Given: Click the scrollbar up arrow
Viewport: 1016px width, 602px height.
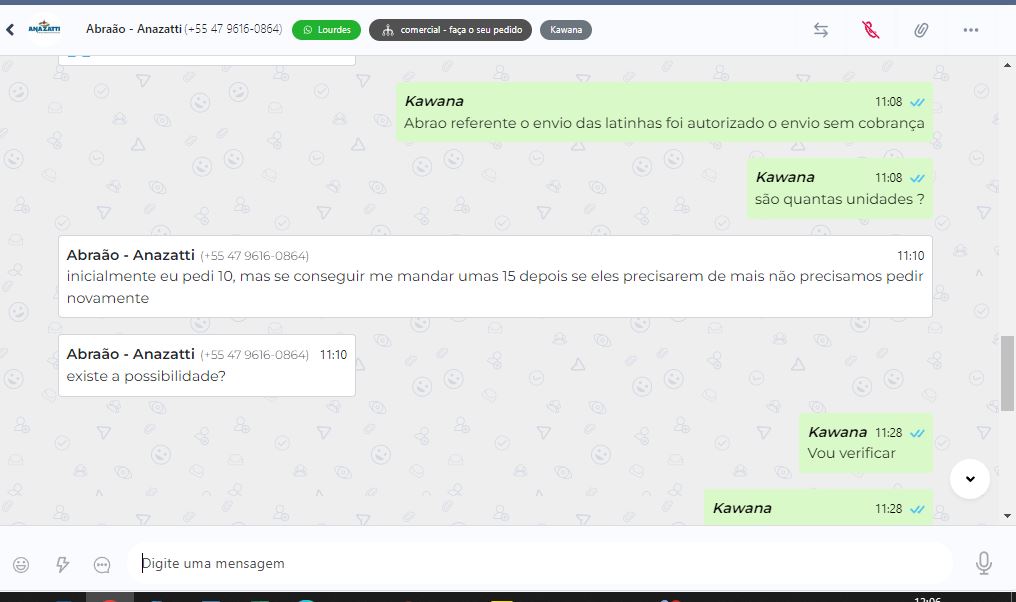Looking at the screenshot, I should tap(1007, 65).
